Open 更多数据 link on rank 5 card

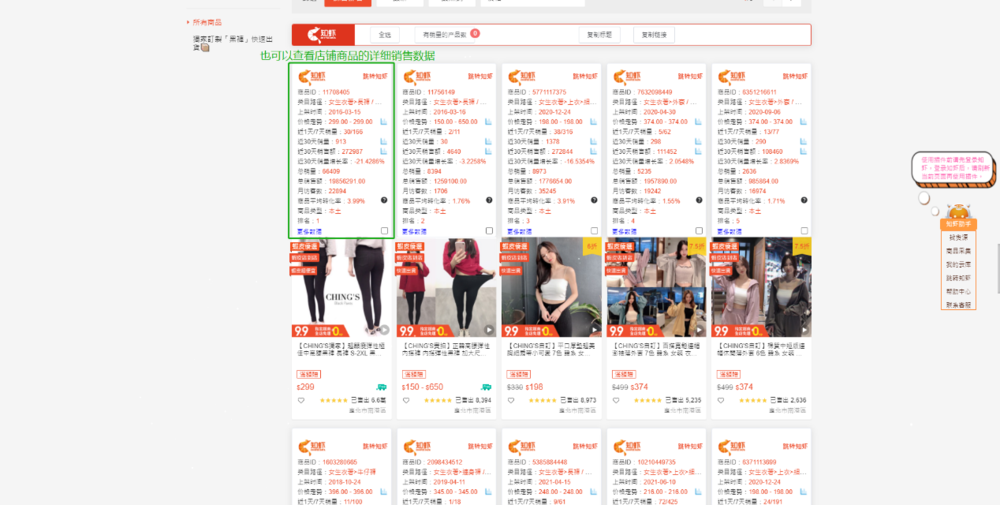[x=730, y=231]
